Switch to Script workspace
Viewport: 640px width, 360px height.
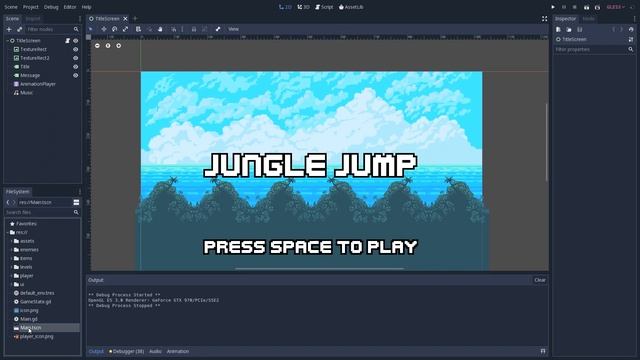coord(324,7)
